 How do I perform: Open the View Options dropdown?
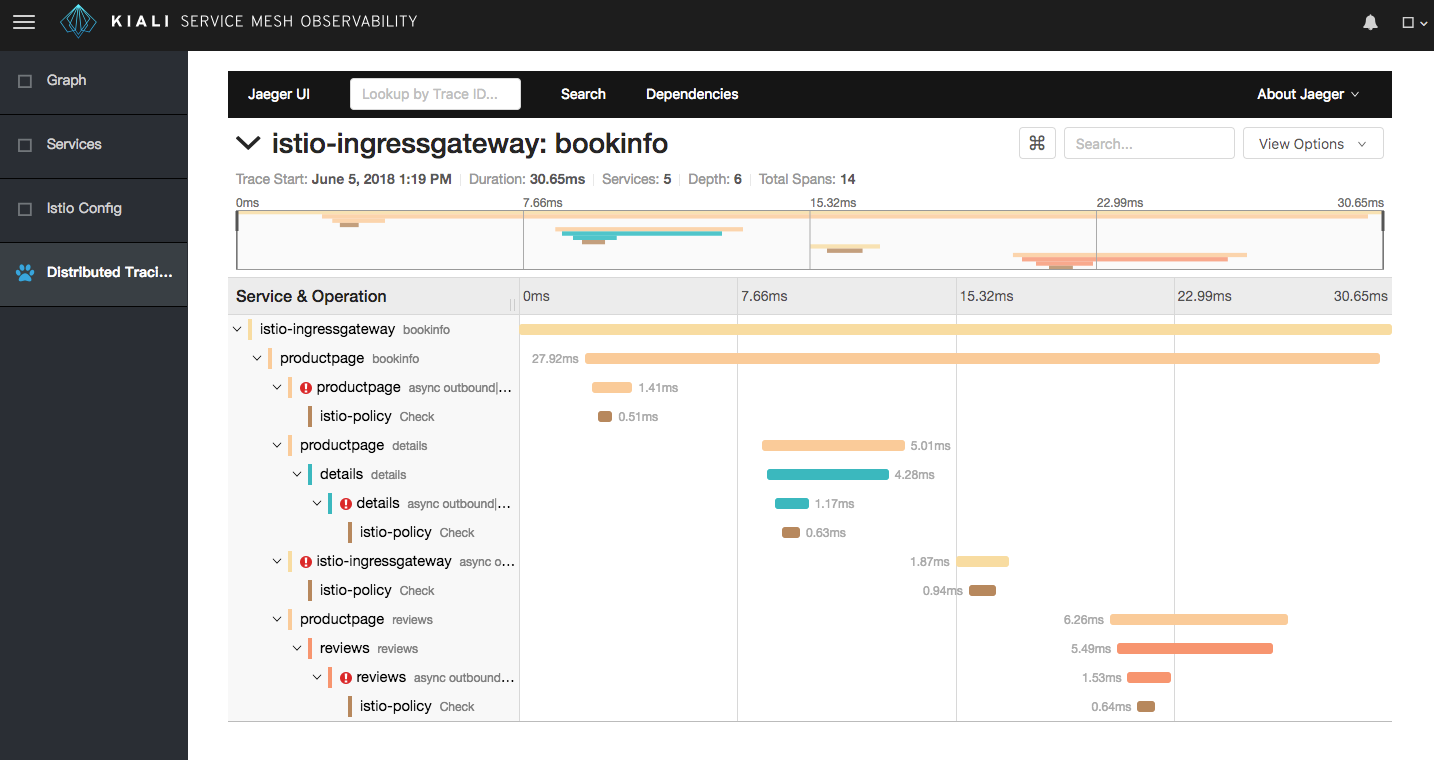(1313, 143)
